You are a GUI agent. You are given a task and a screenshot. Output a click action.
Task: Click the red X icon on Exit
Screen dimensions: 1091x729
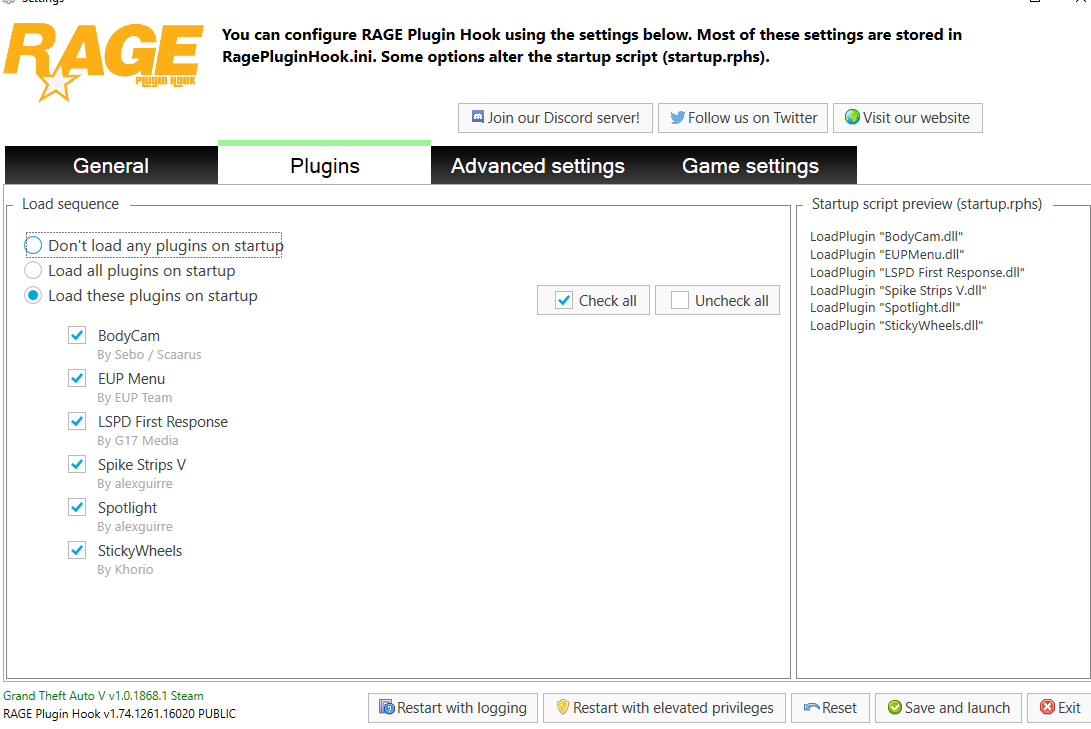click(x=1047, y=707)
